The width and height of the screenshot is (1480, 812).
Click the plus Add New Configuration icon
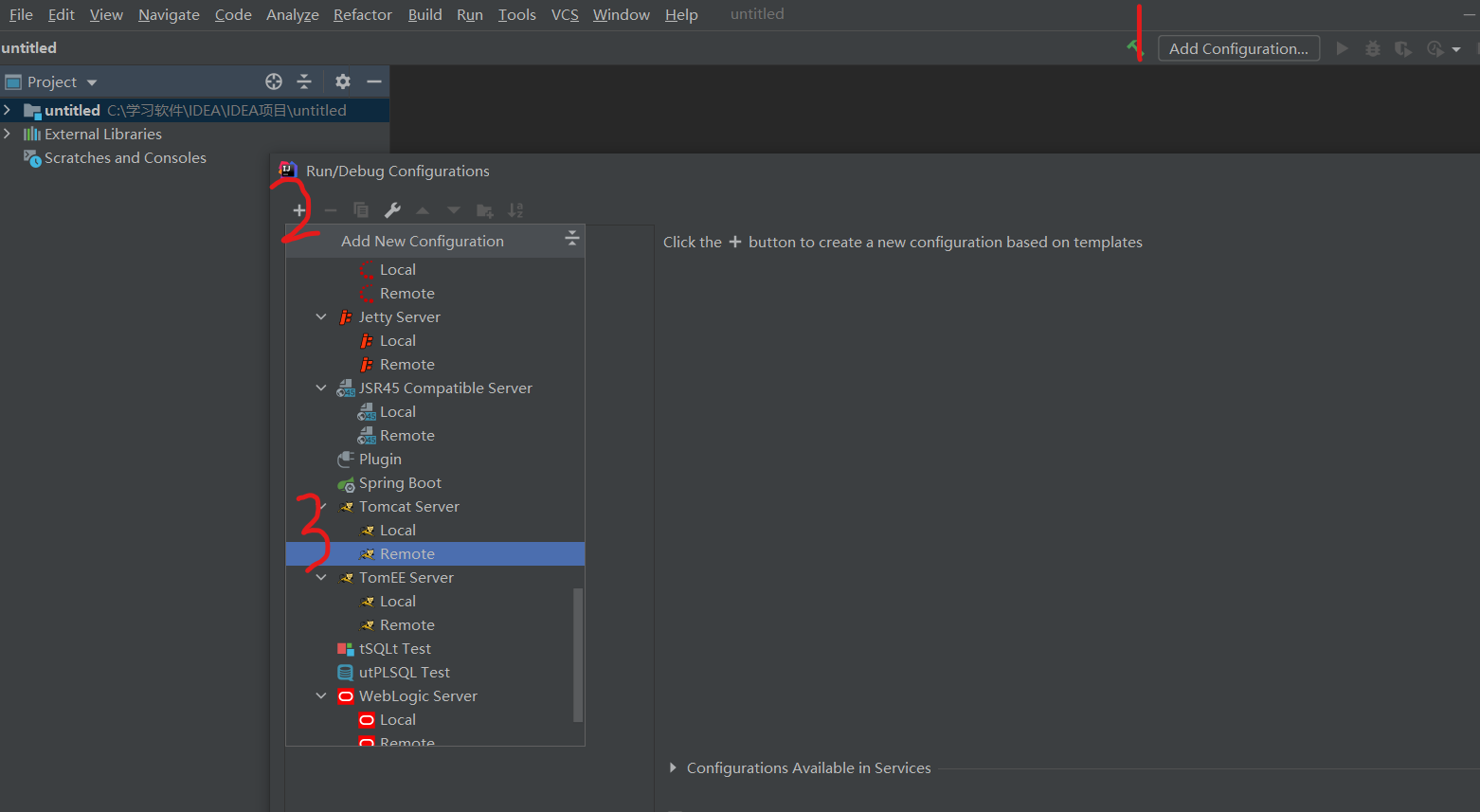point(299,210)
